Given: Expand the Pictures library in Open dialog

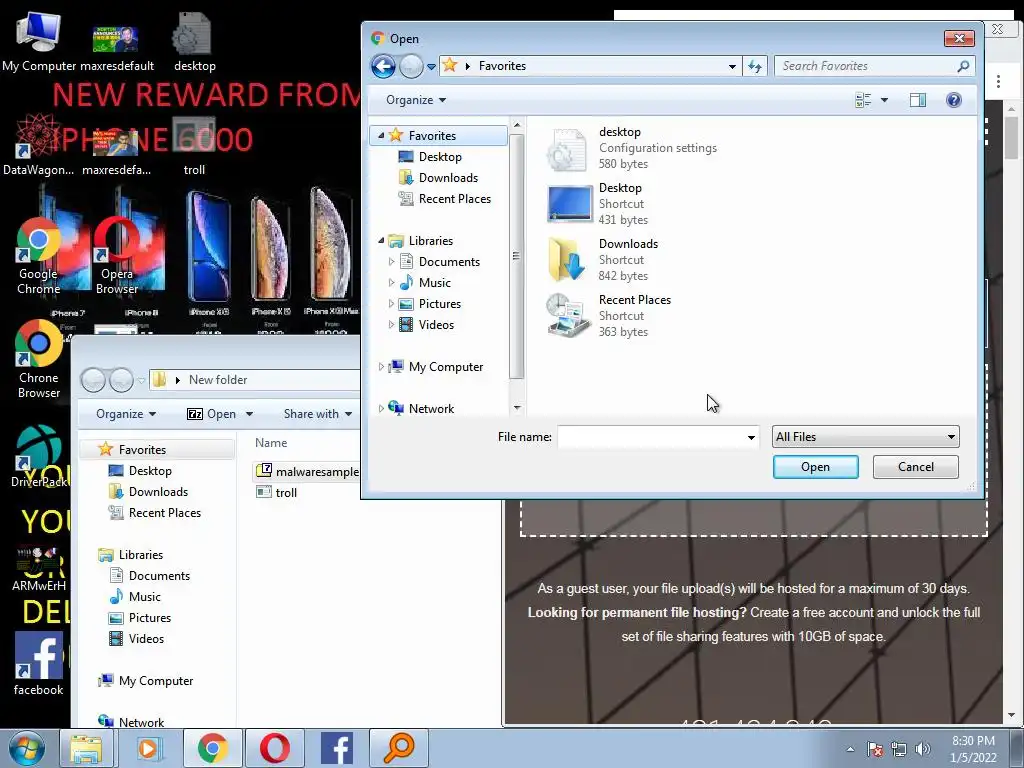Looking at the screenshot, I should click(391, 304).
